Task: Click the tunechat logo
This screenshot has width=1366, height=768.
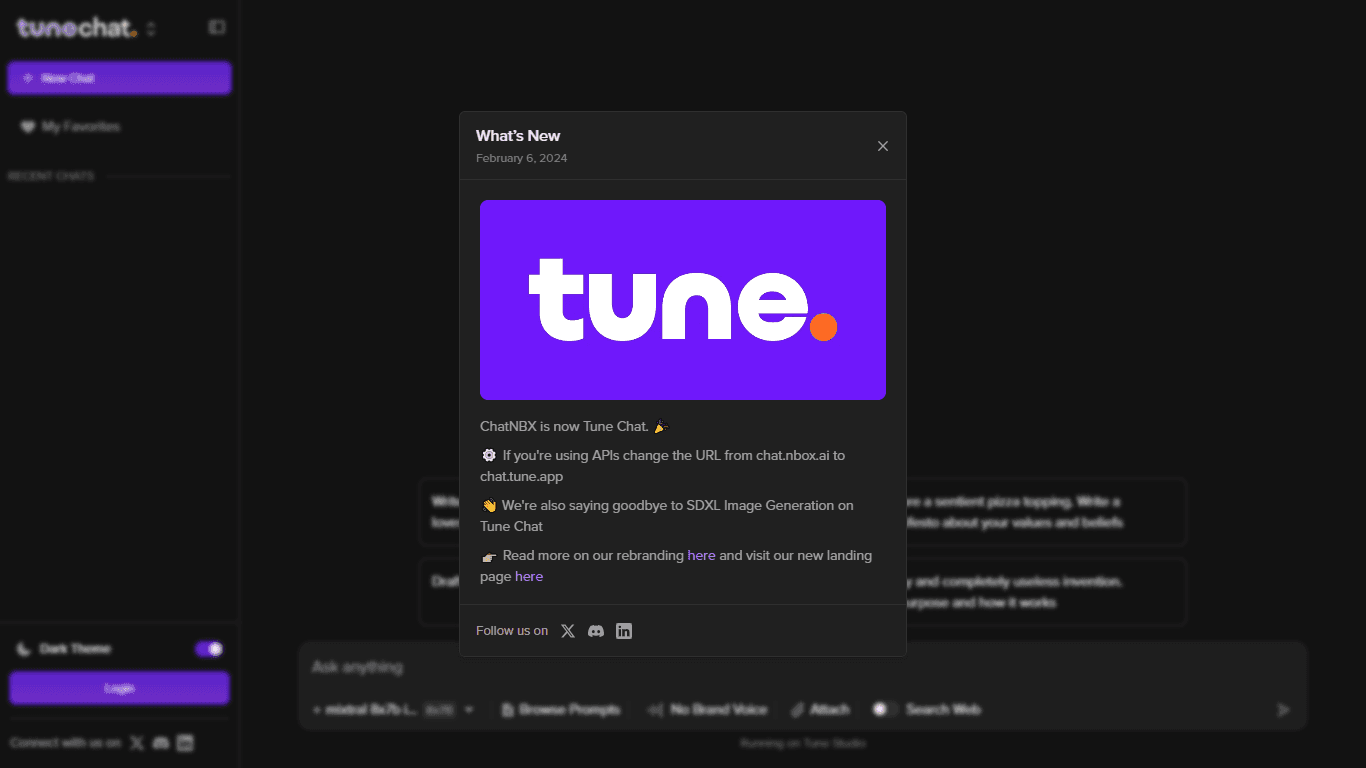Action: coord(77,28)
